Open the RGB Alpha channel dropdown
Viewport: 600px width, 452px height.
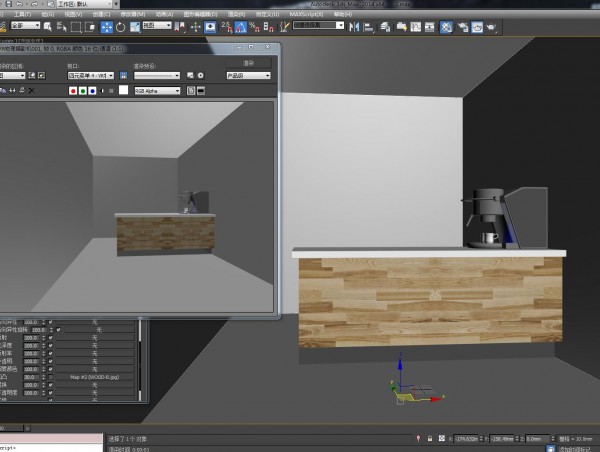(x=157, y=91)
